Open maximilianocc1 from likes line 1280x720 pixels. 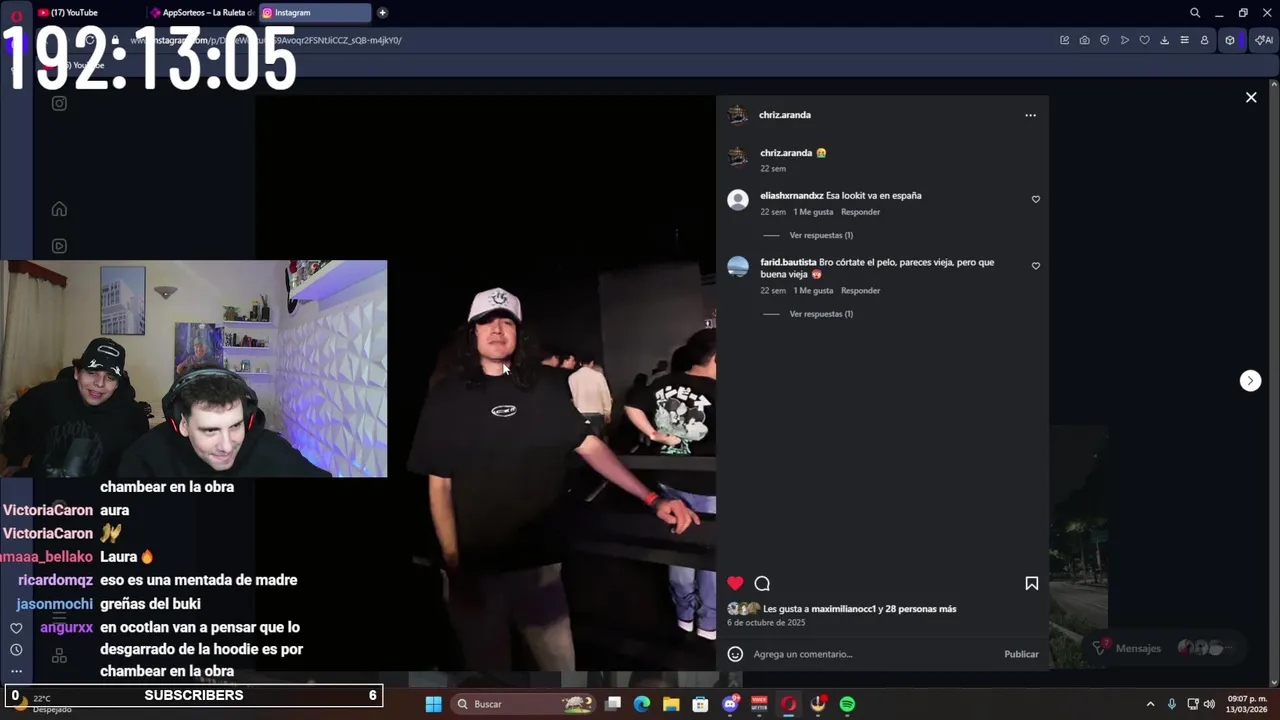click(x=844, y=609)
